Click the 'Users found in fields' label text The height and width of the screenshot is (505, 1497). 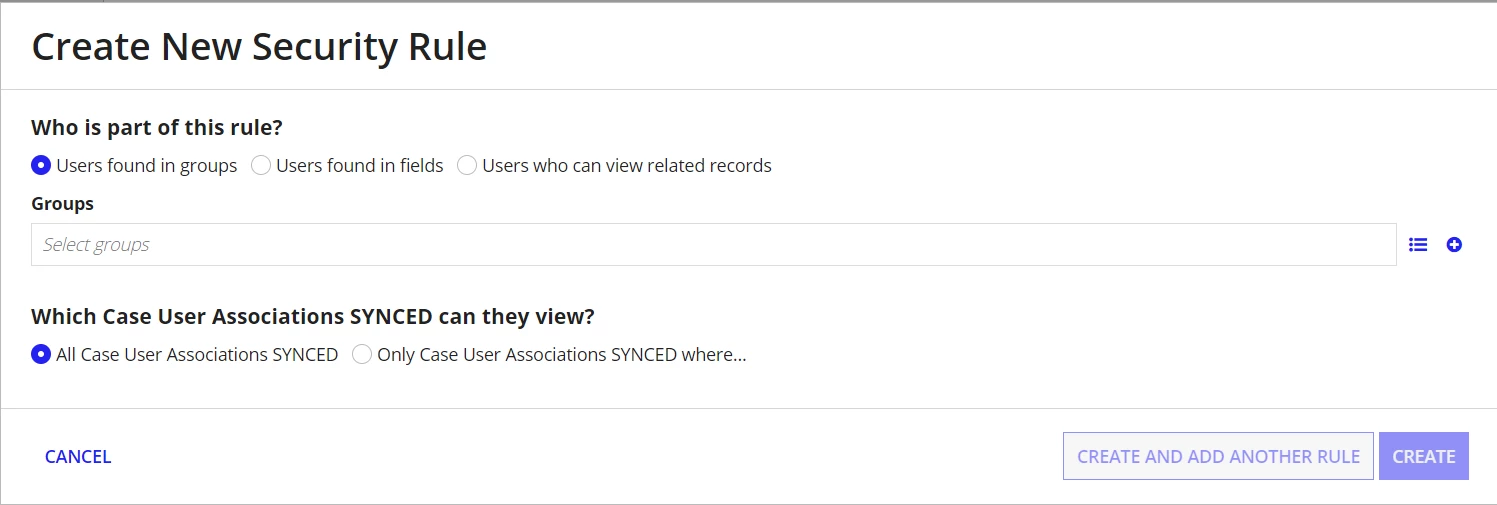pos(360,165)
